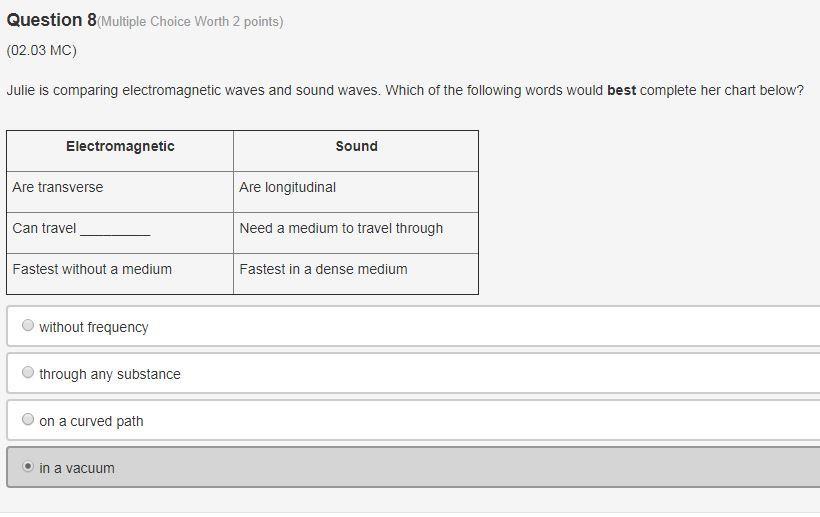Viewport: 820px width, 517px height.
Task: Click the "in a vacuum" answer label text
Action: pyautogui.click(x=77, y=468)
